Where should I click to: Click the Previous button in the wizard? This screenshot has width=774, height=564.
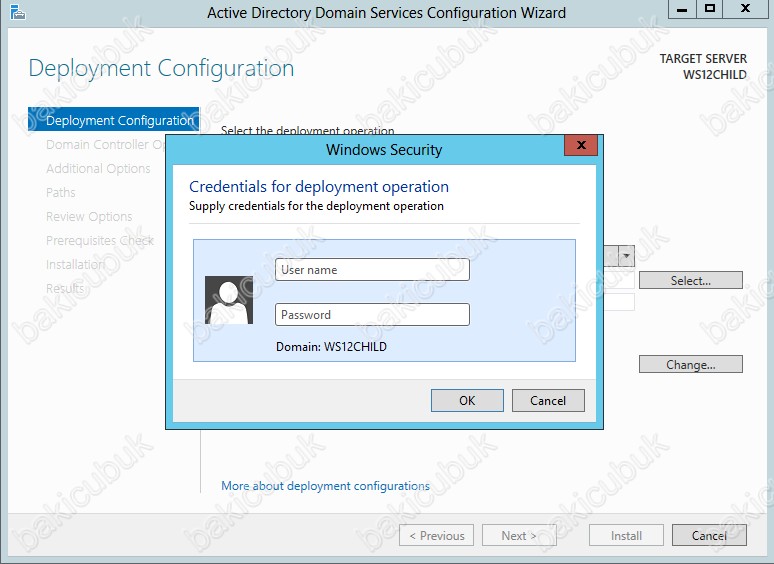pos(436,535)
